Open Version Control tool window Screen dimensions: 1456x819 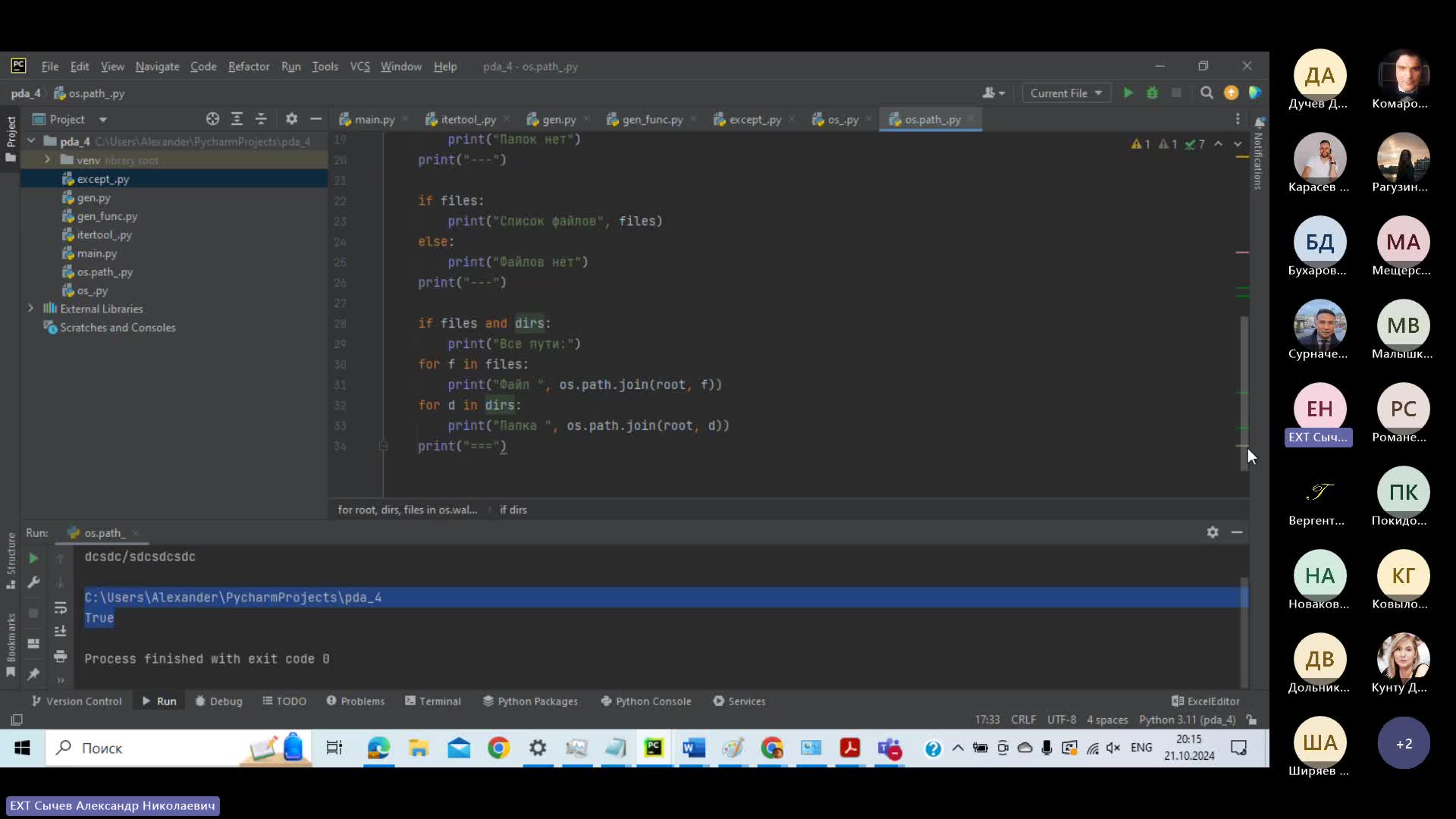click(77, 701)
